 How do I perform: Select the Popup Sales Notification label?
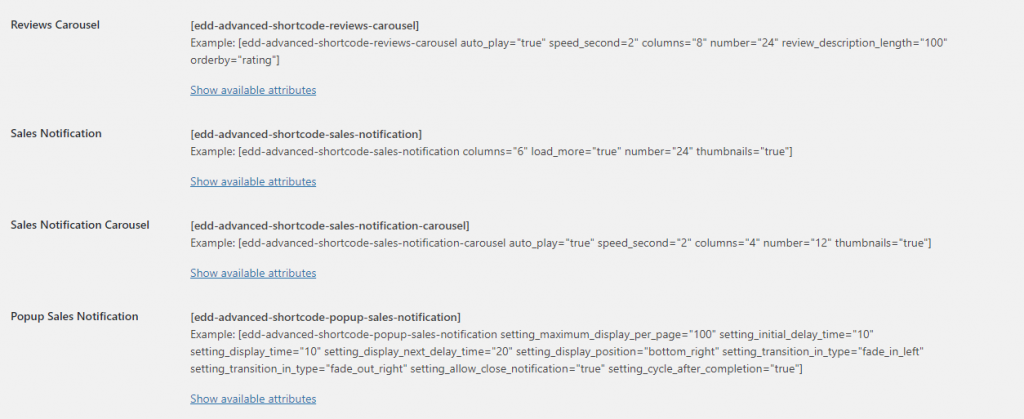coord(74,317)
